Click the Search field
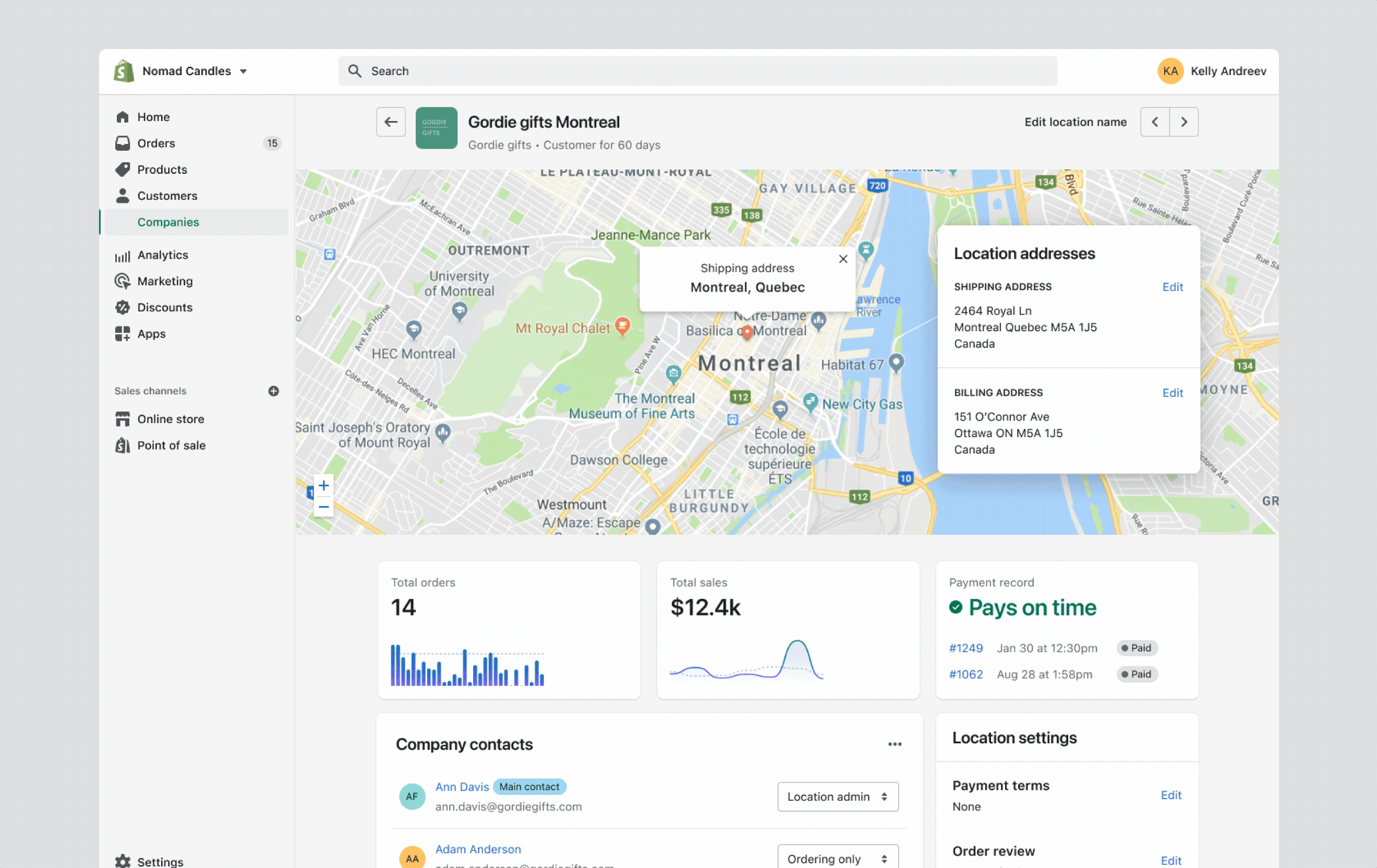1377x868 pixels. point(698,71)
